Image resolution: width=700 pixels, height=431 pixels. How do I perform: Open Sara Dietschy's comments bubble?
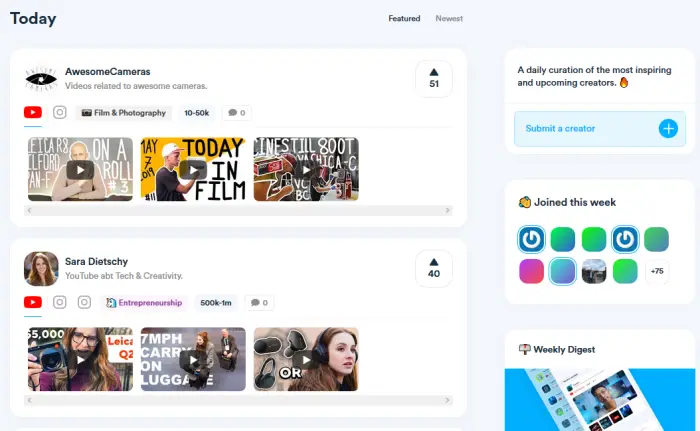pos(259,303)
